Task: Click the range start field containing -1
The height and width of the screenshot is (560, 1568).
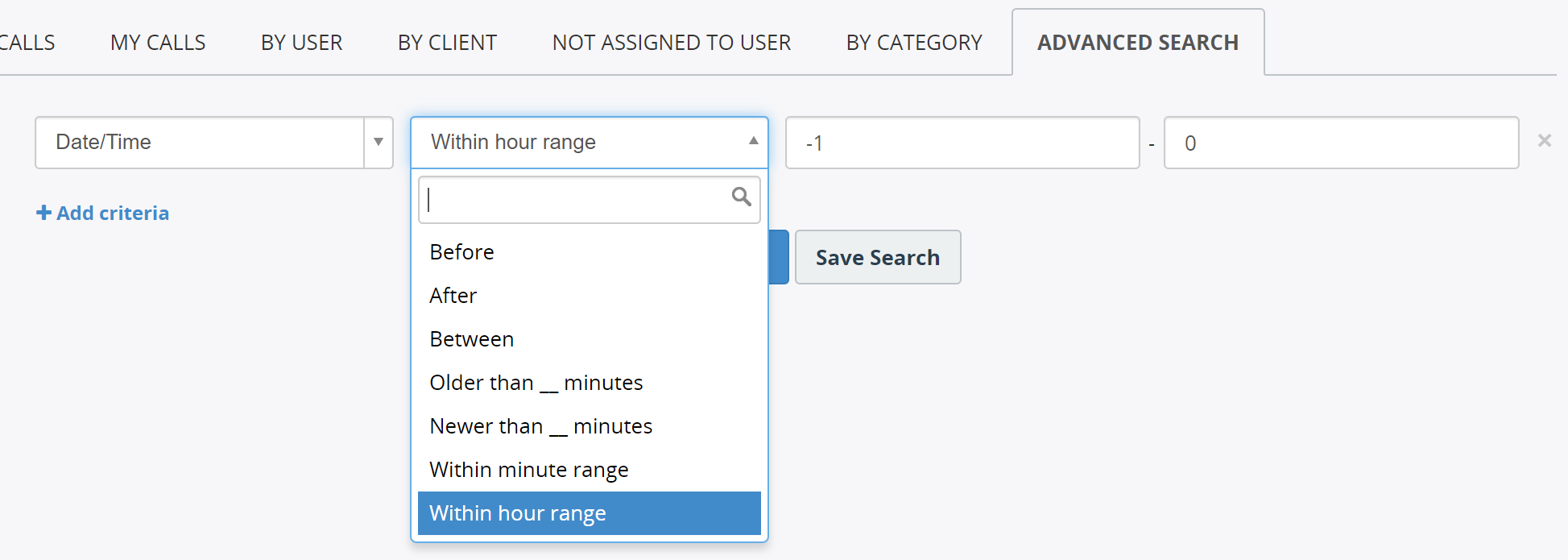Action: click(962, 143)
